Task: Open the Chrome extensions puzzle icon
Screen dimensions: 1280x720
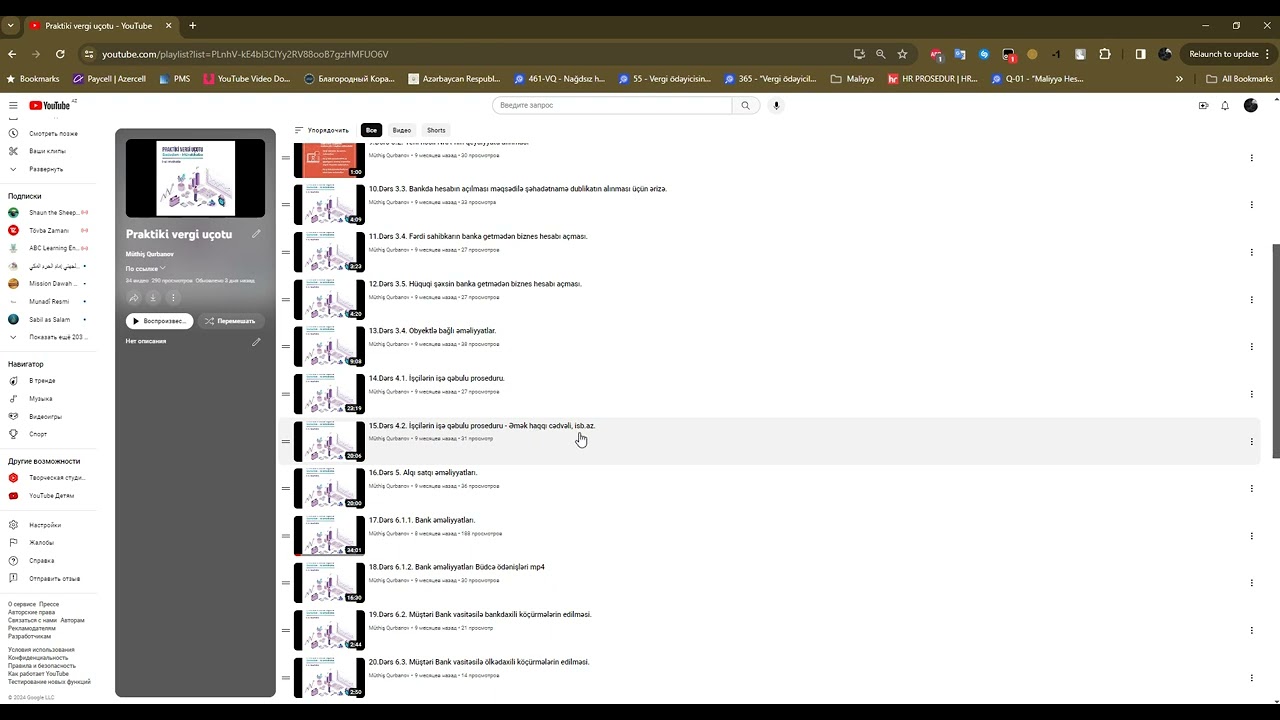Action: pos(1105,54)
